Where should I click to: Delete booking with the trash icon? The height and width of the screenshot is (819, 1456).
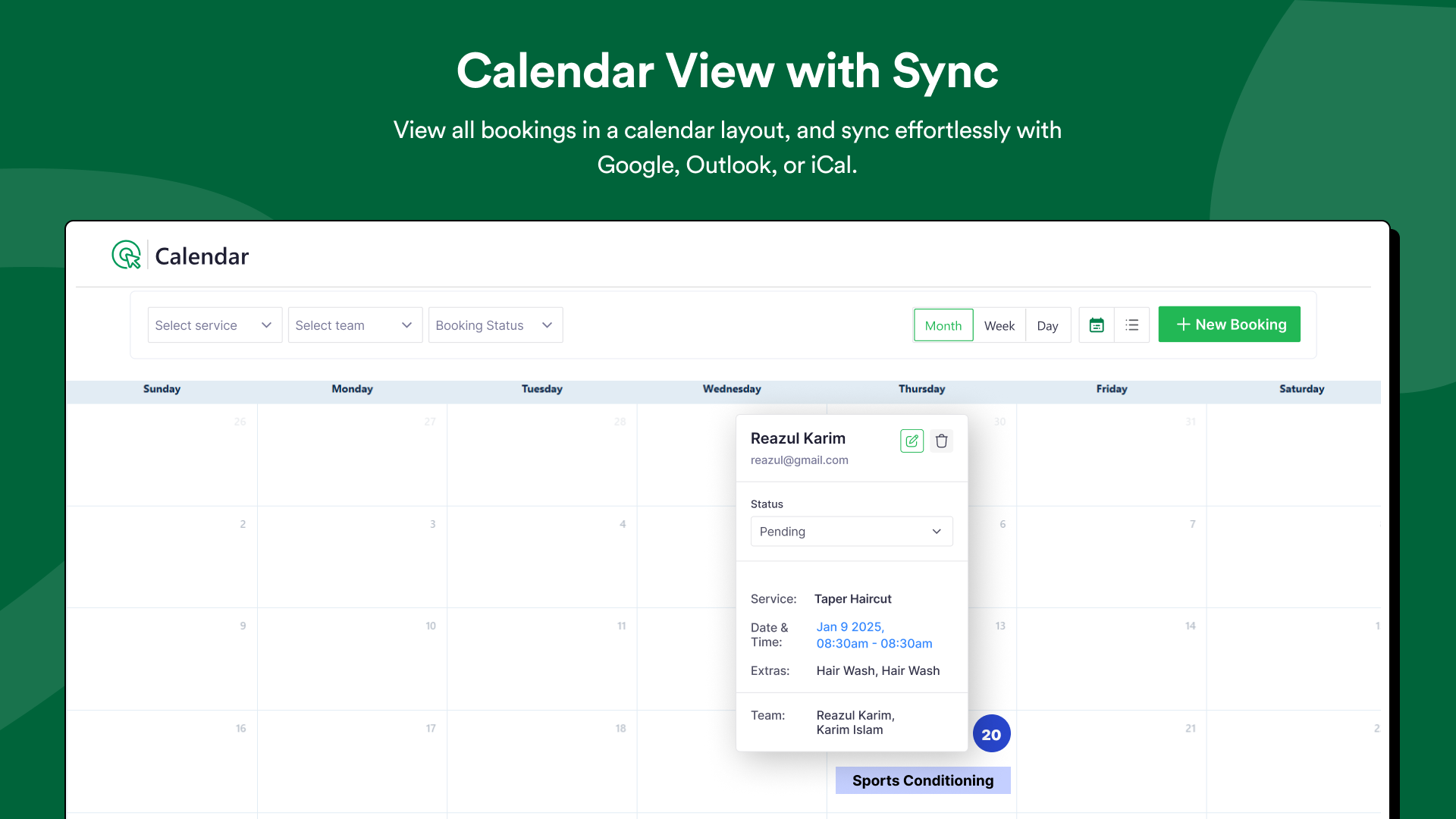[x=941, y=441]
